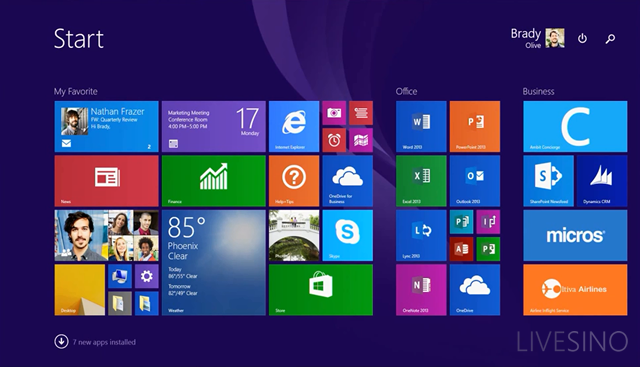The image size is (640, 367).
Task: Open the Camera small tile
Action: point(334,113)
